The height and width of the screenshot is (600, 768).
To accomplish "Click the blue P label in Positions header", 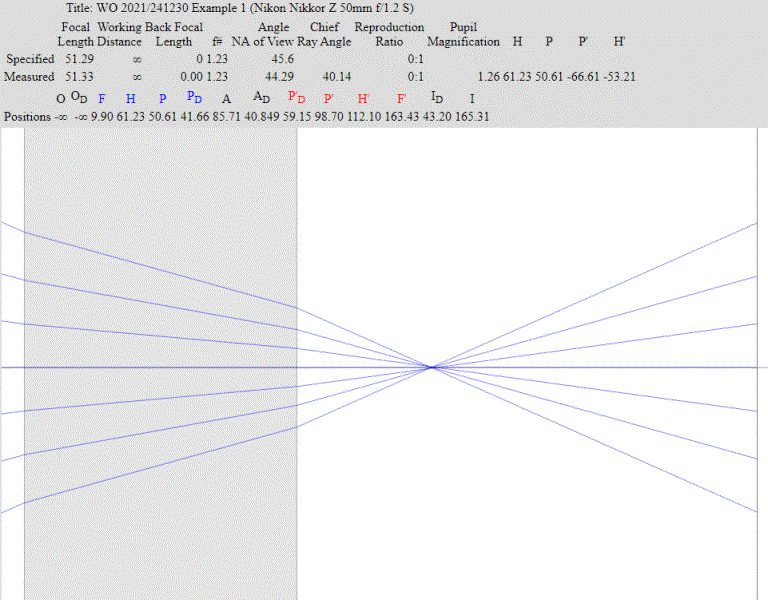I will click(163, 99).
